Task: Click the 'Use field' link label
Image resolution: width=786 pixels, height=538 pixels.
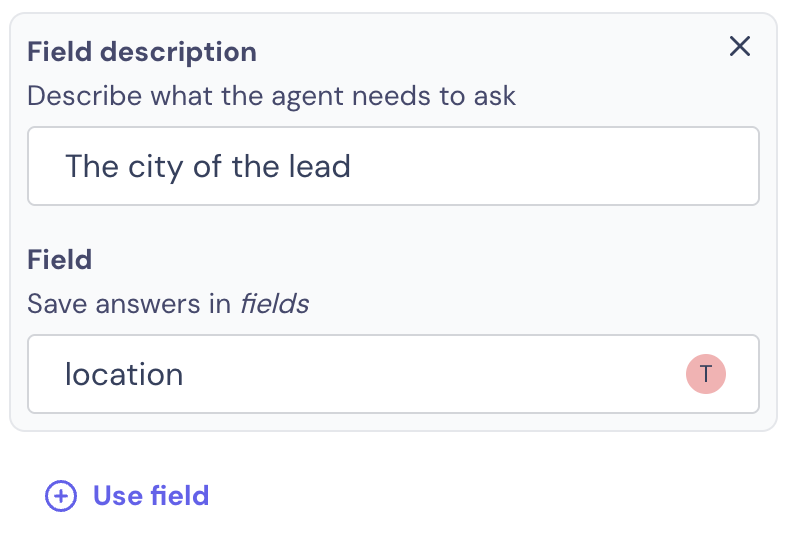Action: (151, 496)
